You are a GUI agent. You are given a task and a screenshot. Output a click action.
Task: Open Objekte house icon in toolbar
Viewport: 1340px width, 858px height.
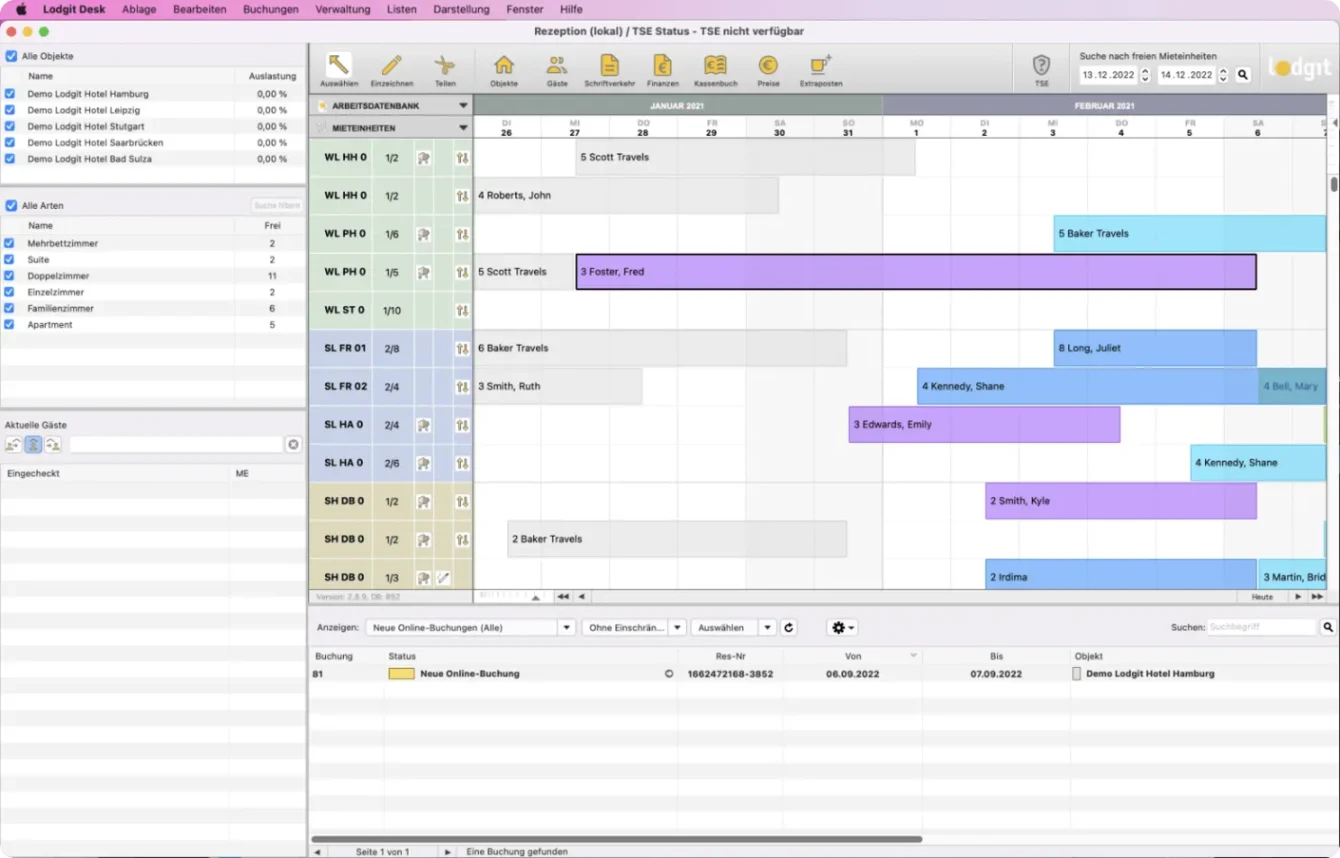504,66
